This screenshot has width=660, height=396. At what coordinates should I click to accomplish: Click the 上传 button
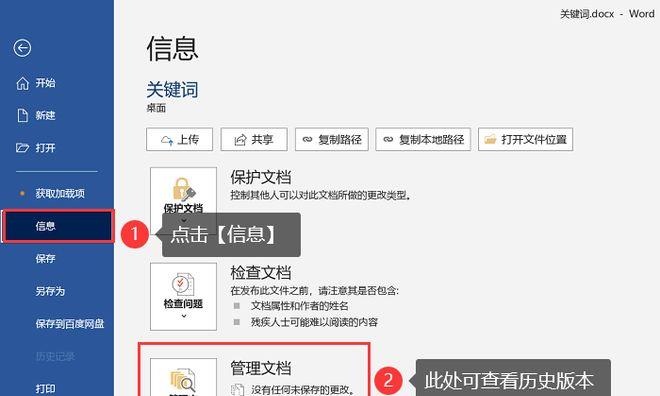[x=180, y=139]
